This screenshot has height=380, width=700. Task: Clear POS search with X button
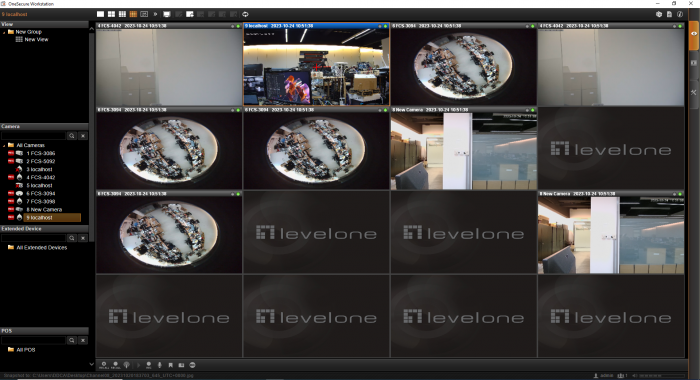click(83, 340)
